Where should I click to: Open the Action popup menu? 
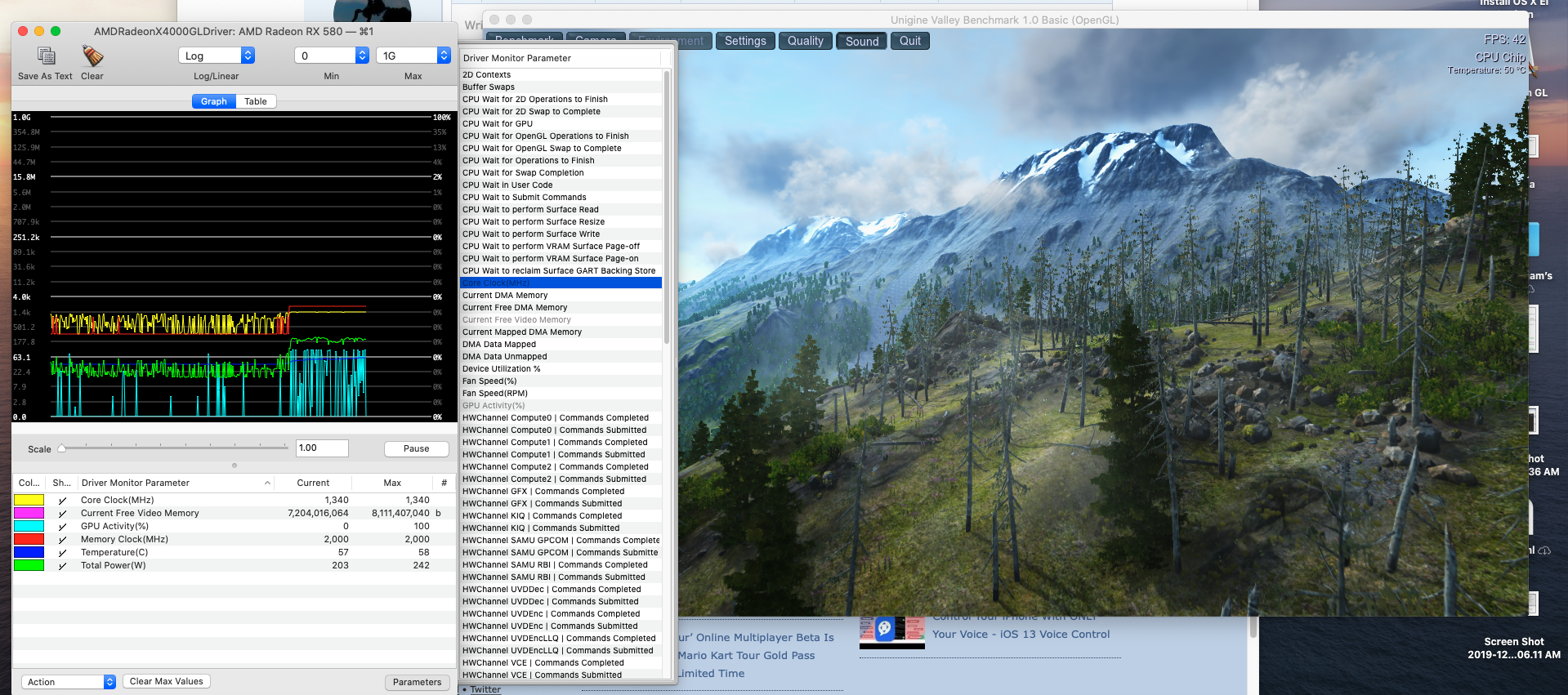(69, 682)
